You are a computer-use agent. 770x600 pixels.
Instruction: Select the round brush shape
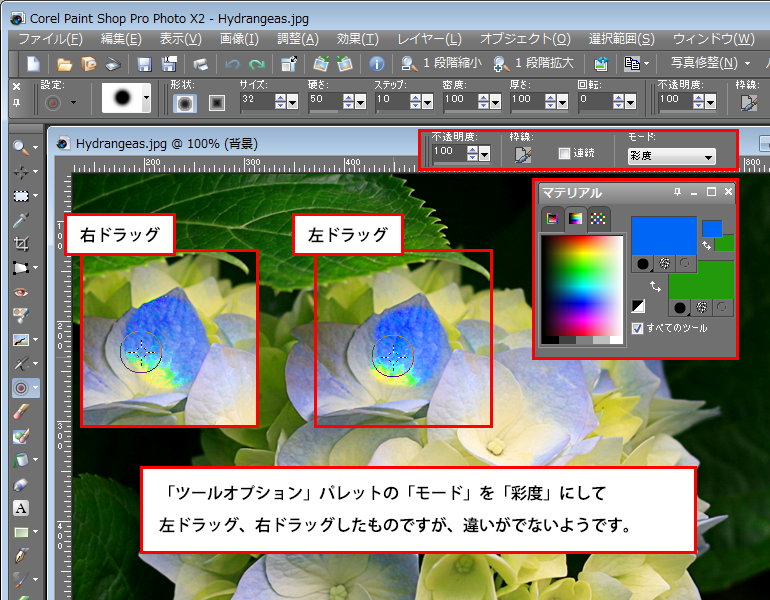[x=185, y=103]
